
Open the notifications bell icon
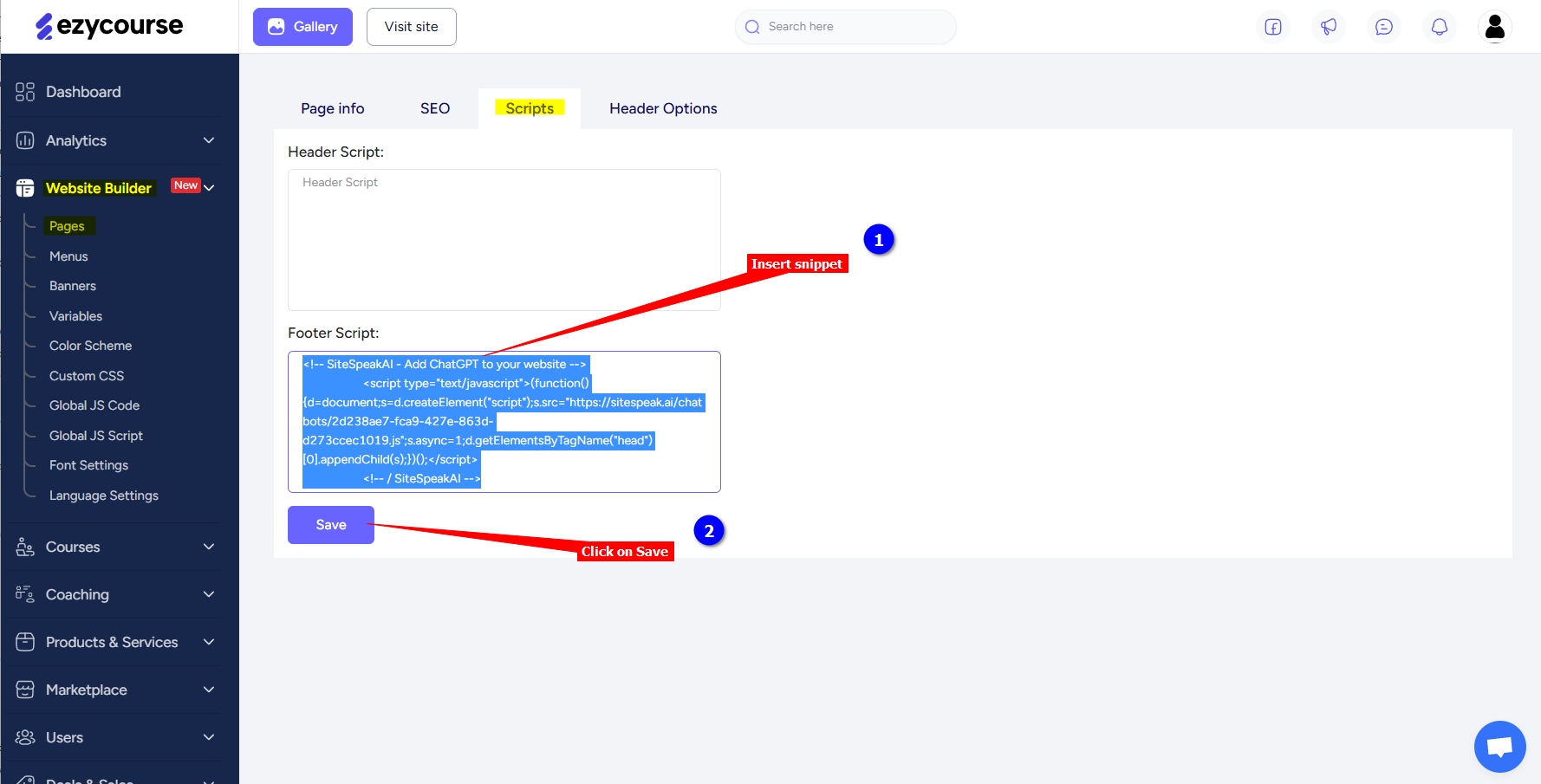(x=1440, y=27)
